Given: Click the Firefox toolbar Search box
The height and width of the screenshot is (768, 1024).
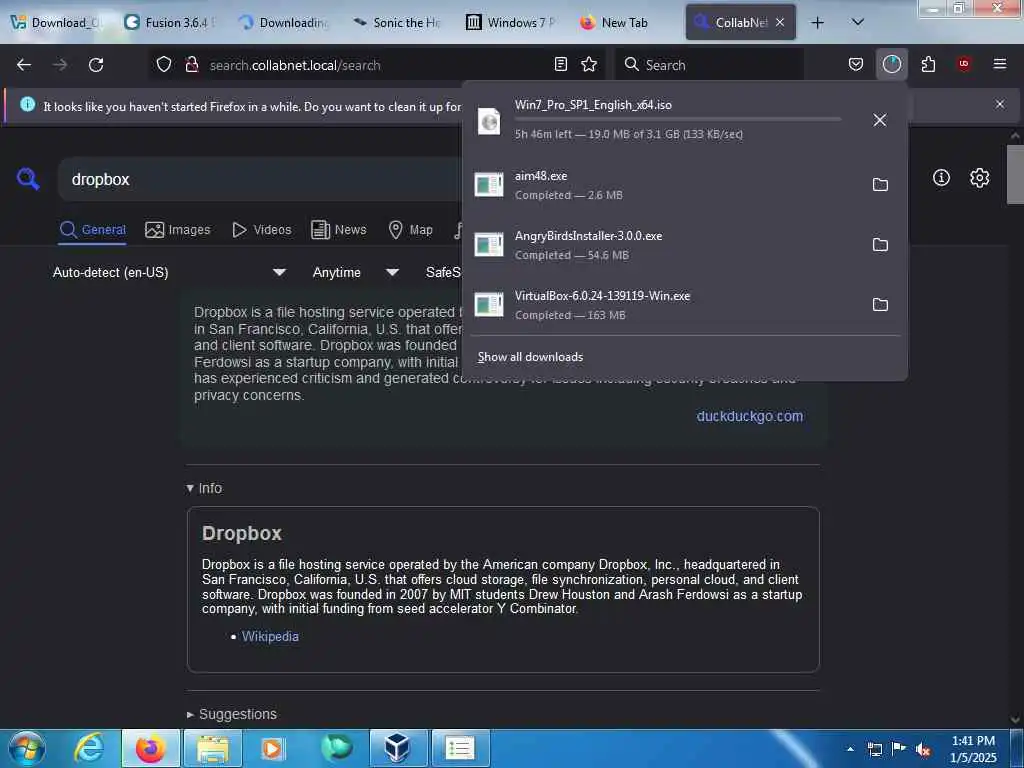Looking at the screenshot, I should (710, 65).
